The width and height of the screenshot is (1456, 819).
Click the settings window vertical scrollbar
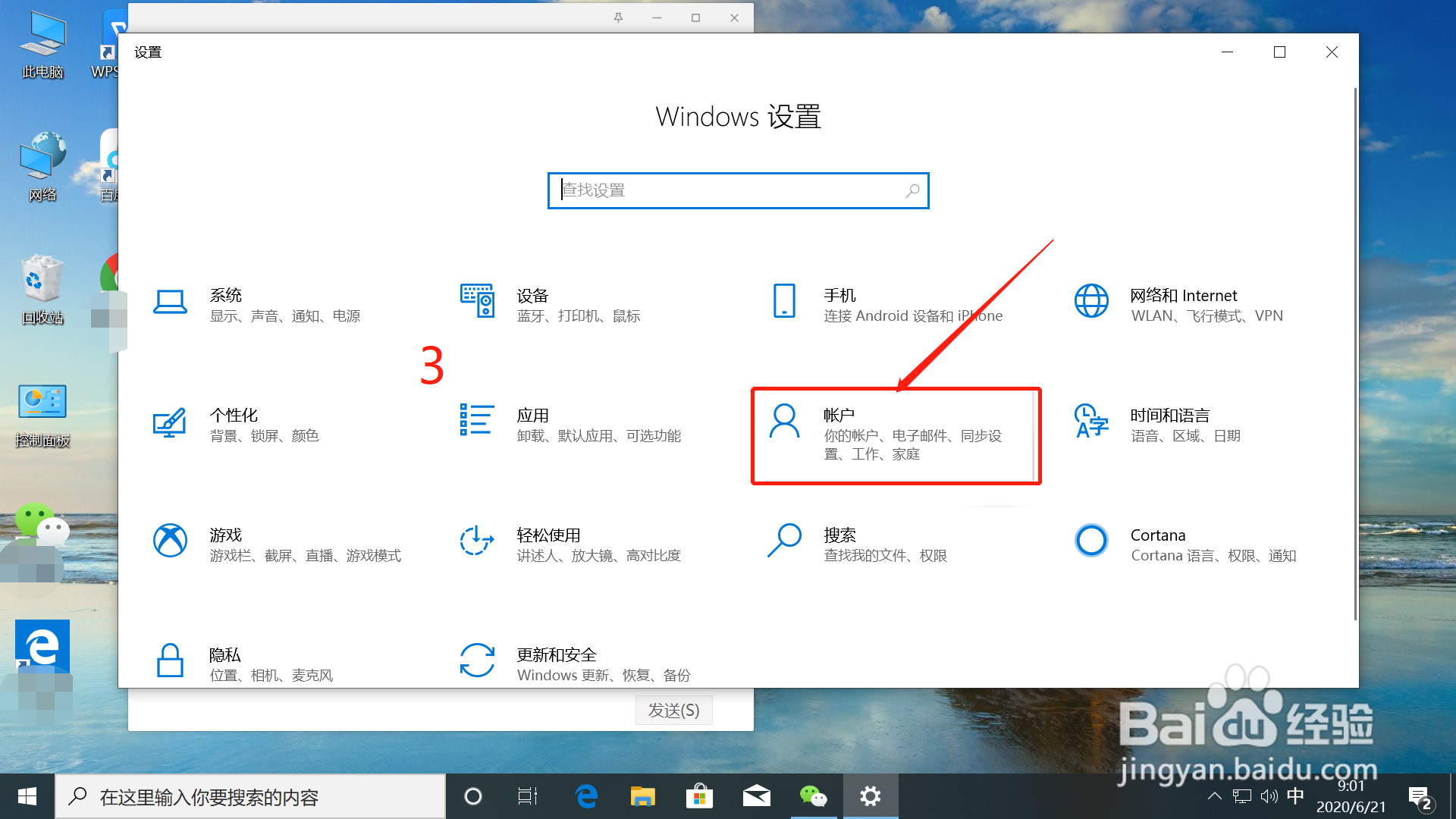click(x=1355, y=354)
